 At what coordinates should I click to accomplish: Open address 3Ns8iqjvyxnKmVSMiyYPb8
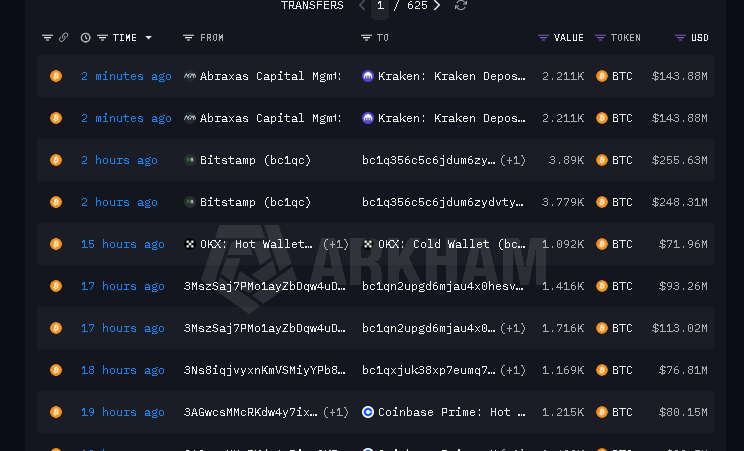(x=265, y=370)
